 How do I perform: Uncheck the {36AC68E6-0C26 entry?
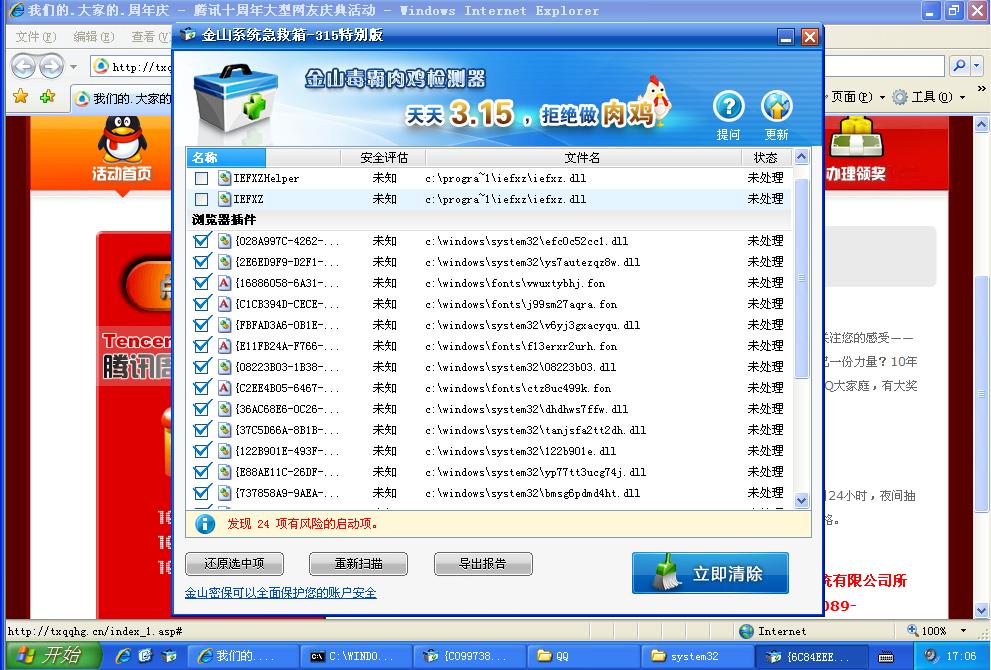(202, 409)
